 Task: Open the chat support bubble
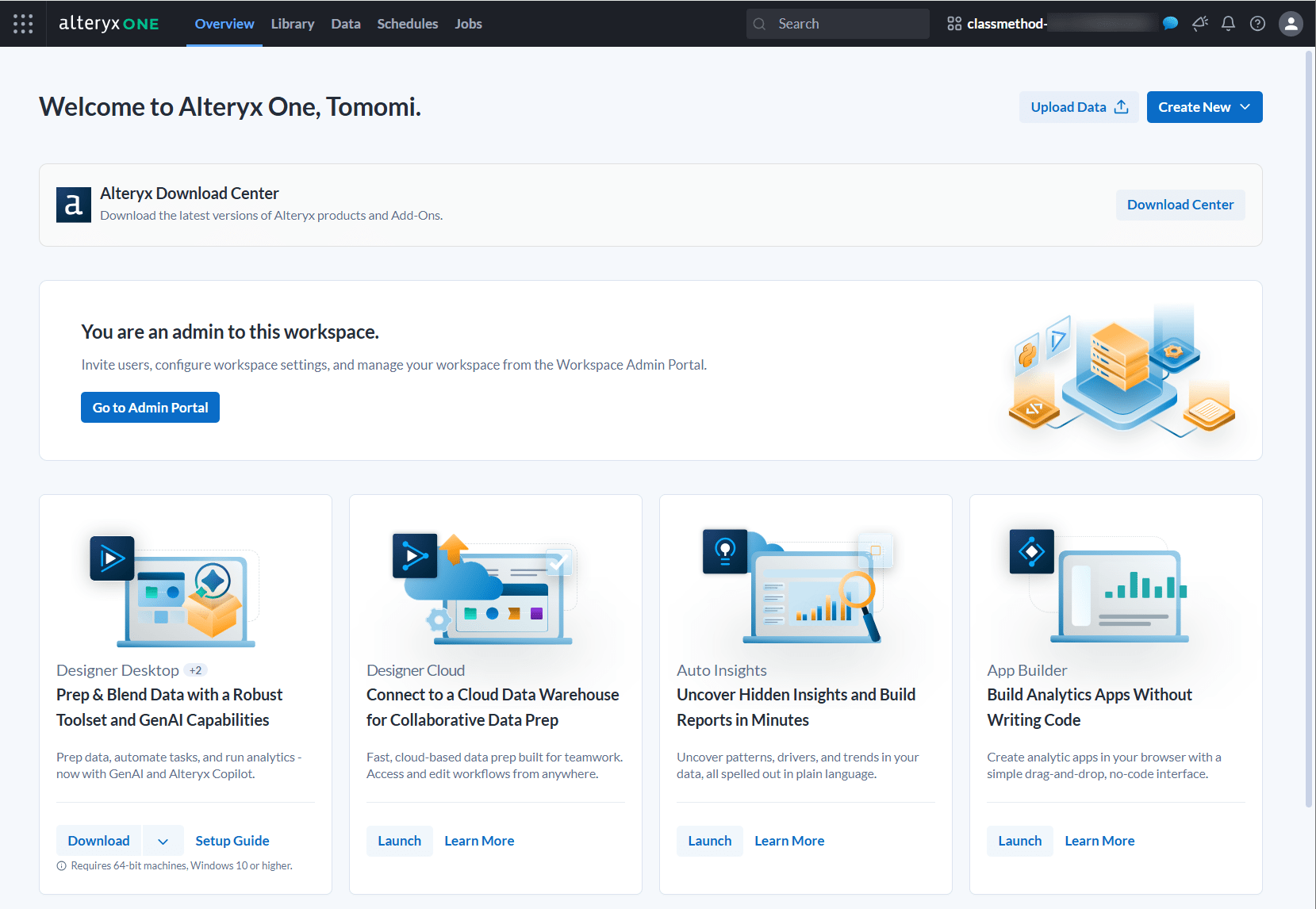click(1170, 24)
